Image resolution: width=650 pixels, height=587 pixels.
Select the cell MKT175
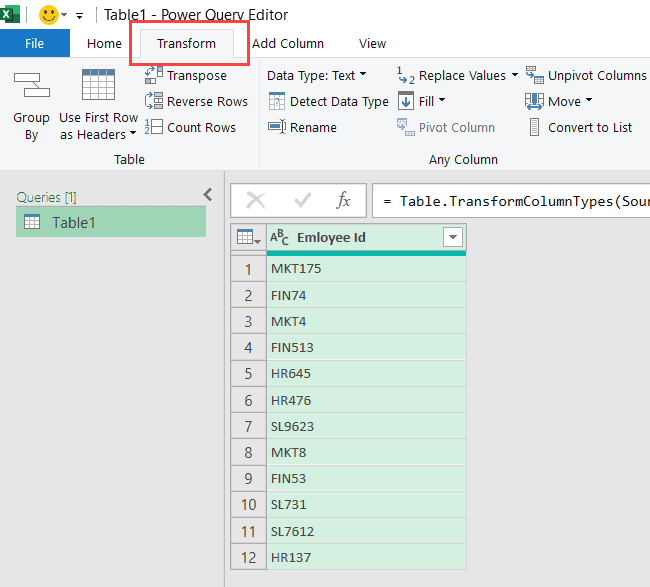366,269
